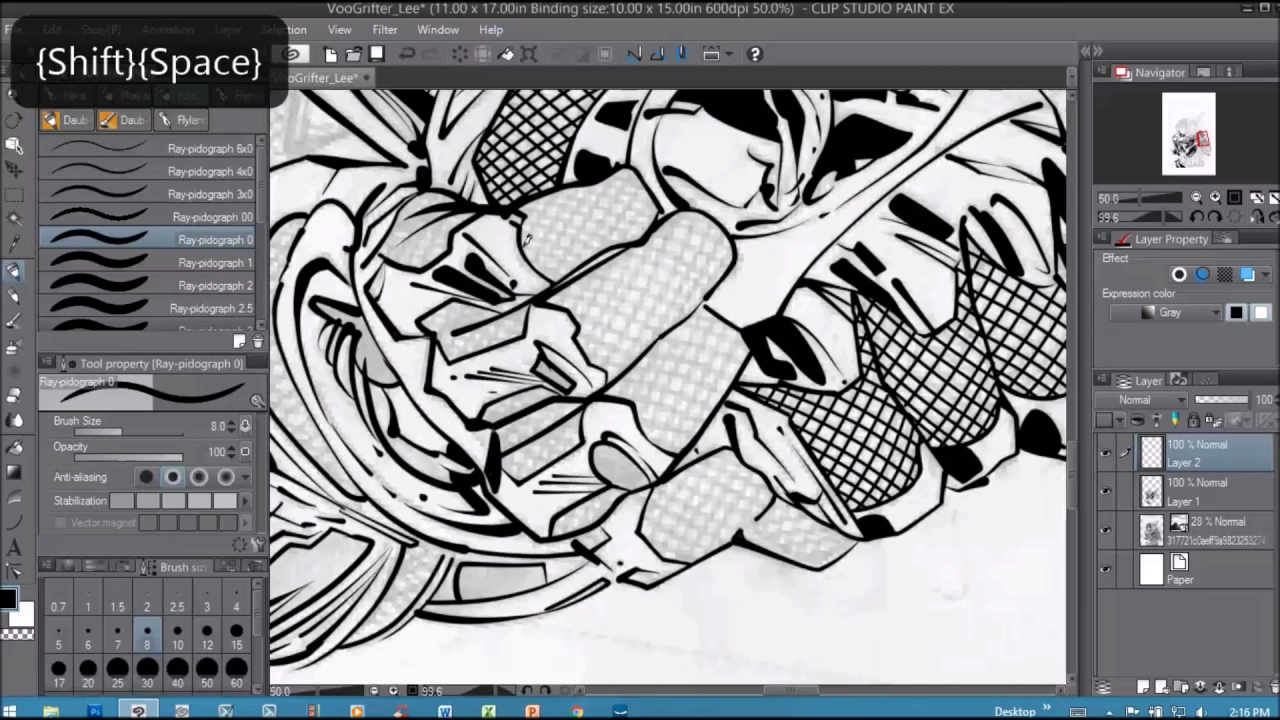Toggle visibility of the Paper layer

1105,568
